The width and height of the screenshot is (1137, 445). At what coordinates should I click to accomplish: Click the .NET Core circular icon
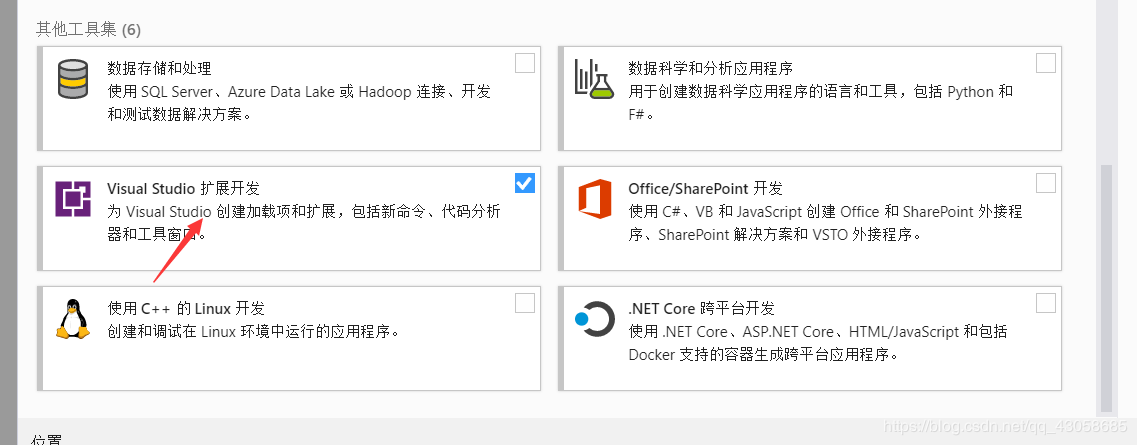(x=593, y=319)
